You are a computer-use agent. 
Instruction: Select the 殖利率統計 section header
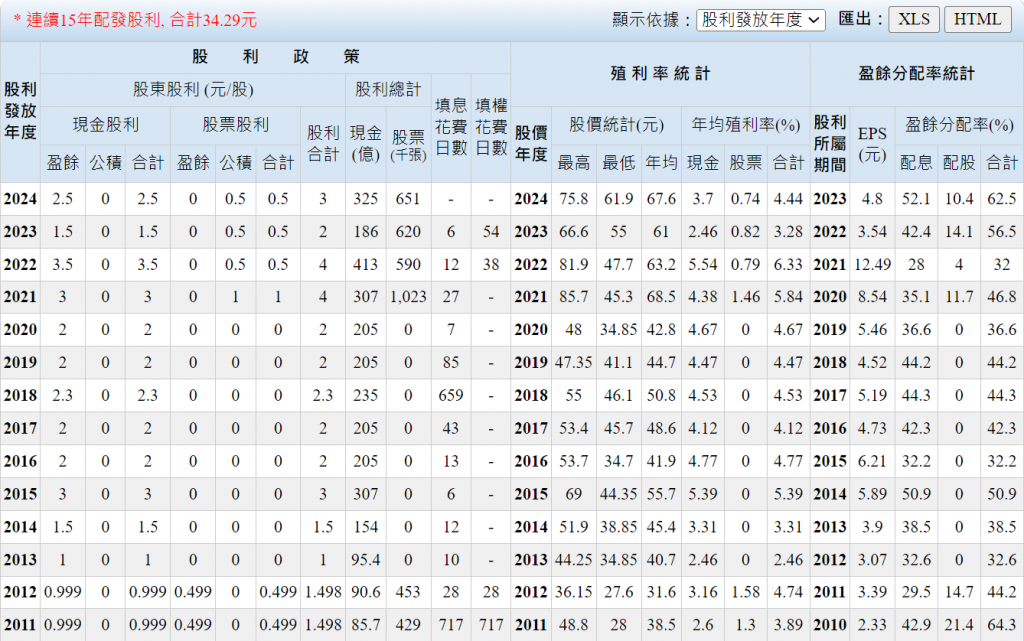coord(660,73)
